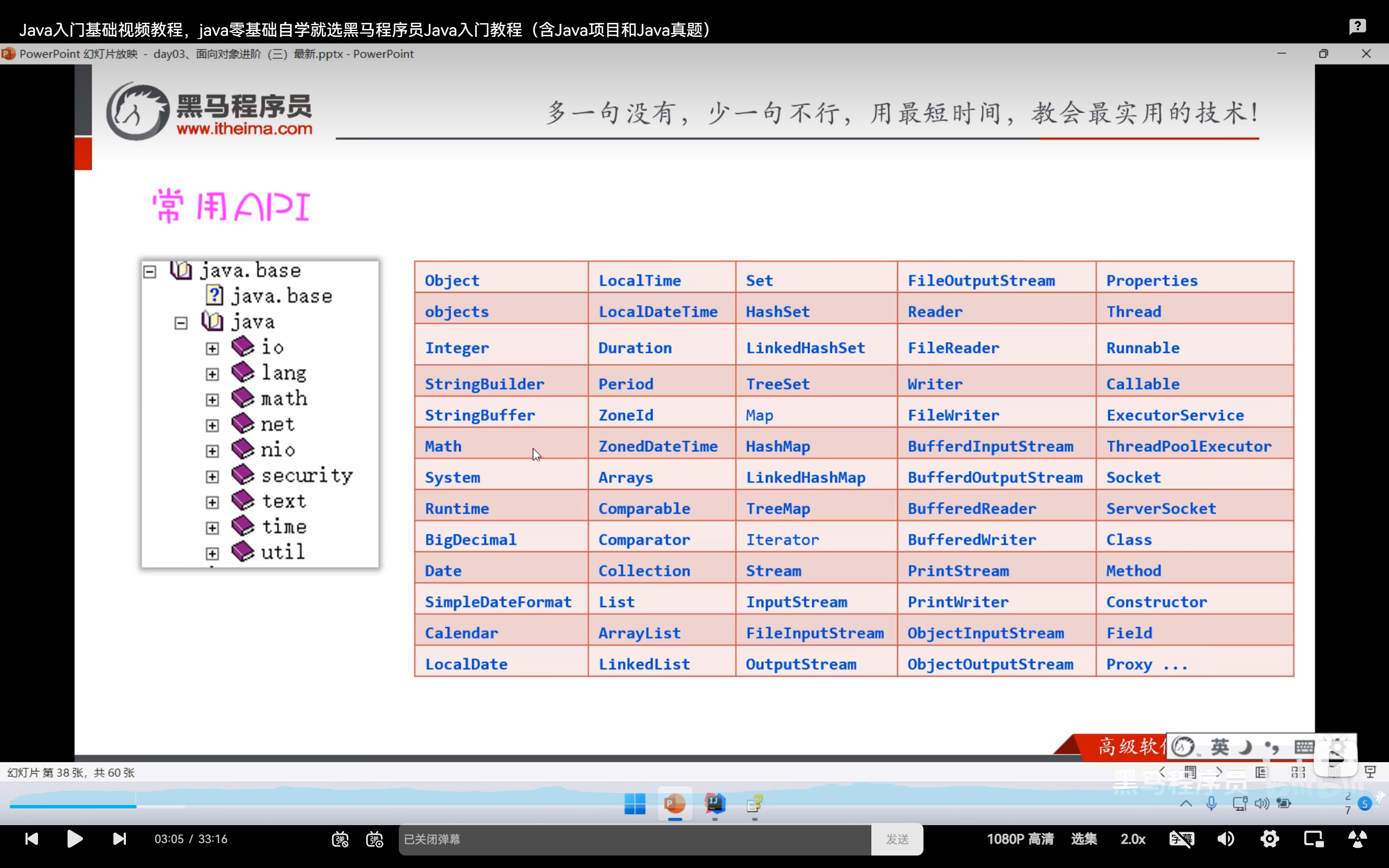Expand the util package plus box
The image size is (1389, 868).
[x=212, y=553]
